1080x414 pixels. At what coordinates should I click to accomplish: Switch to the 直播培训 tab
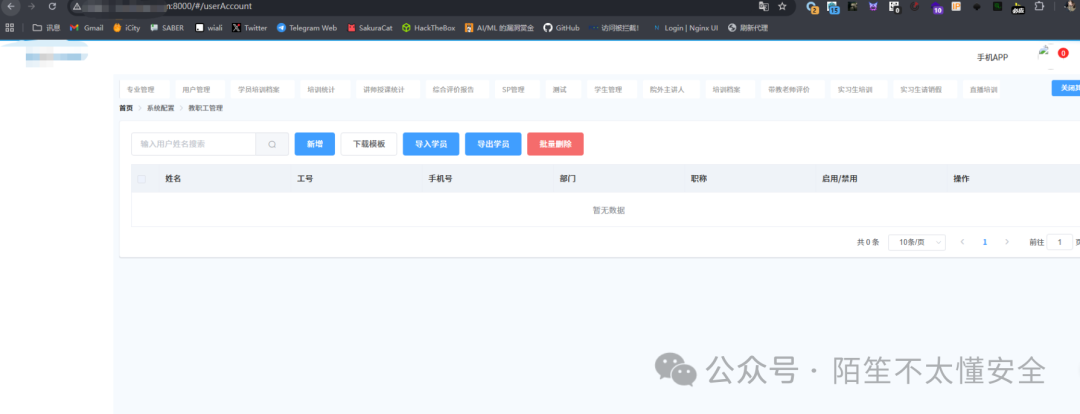tap(982, 90)
